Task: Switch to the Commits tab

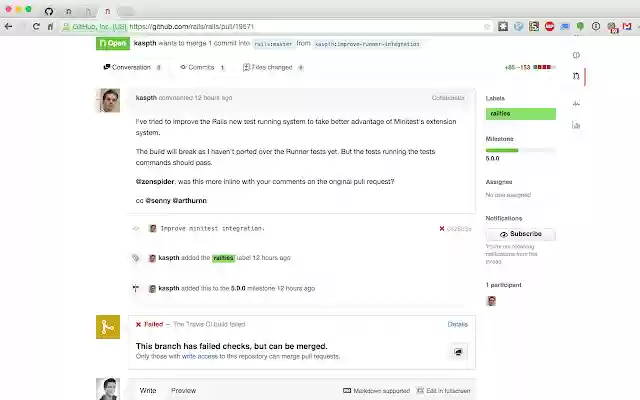Action: pos(202,67)
